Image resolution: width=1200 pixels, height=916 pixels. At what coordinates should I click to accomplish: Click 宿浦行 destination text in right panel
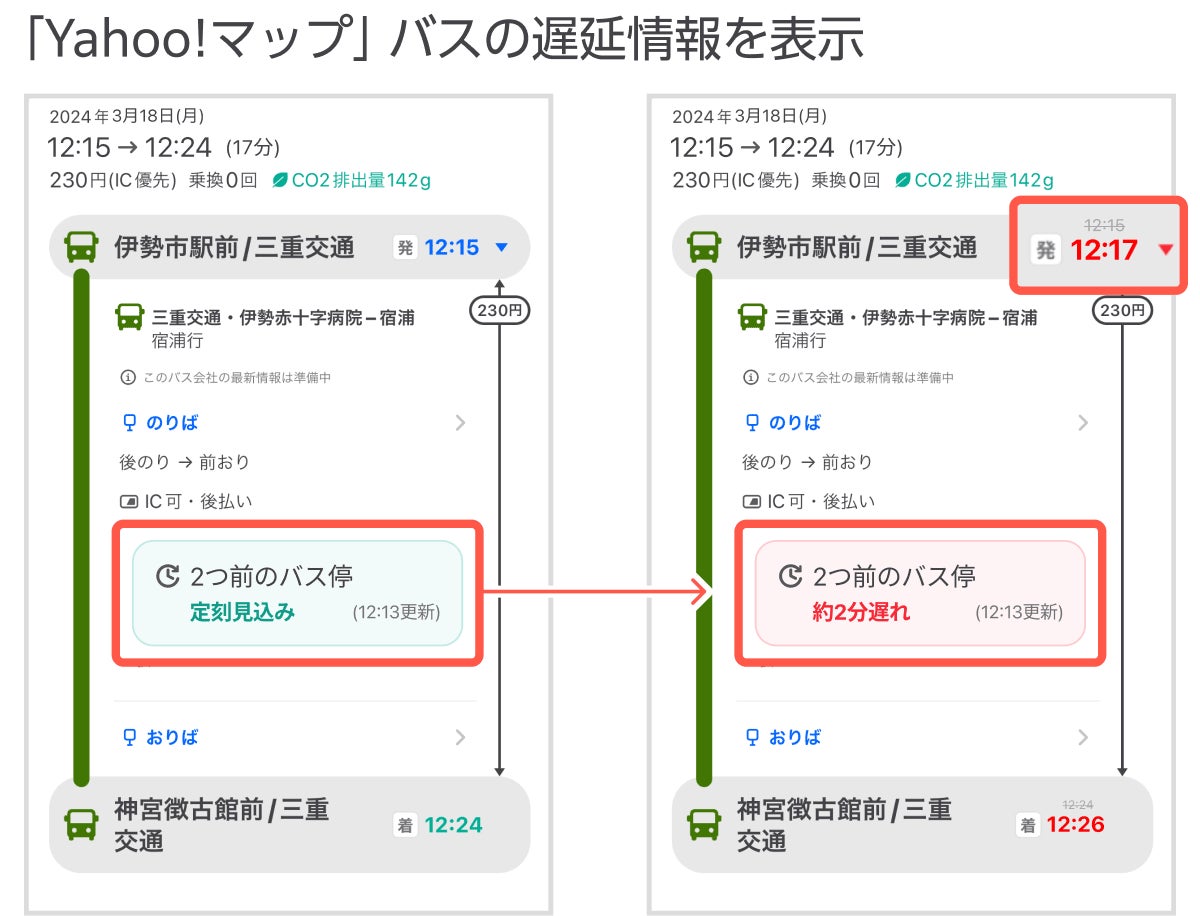point(801,341)
